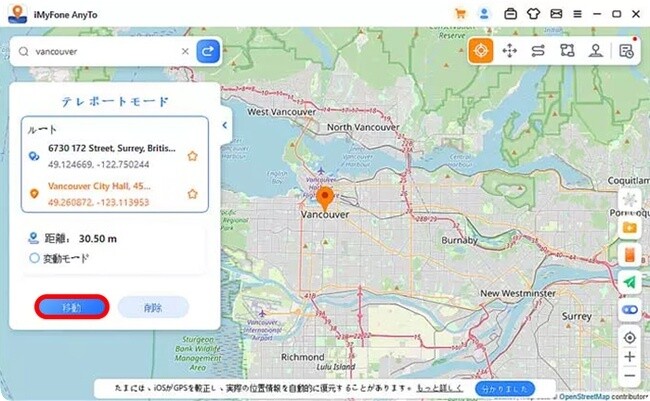
Task: Click the 分かりました button
Action: pos(505,389)
